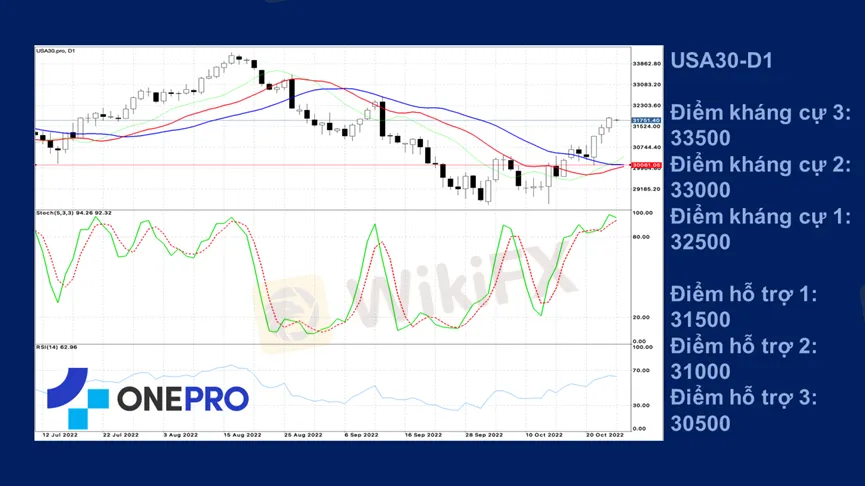865x486 pixels.
Task: Click the RSI panel 30.00 level label
Action: [641, 405]
